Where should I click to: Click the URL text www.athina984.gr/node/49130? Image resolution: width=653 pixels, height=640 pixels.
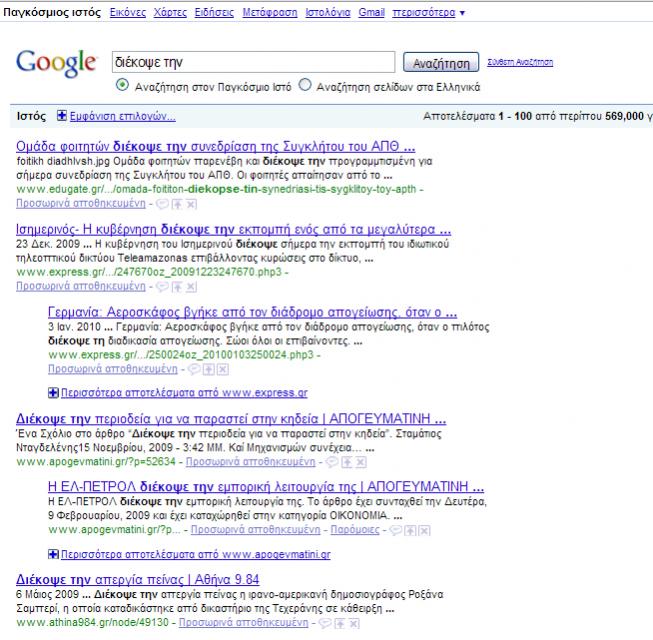point(93,623)
